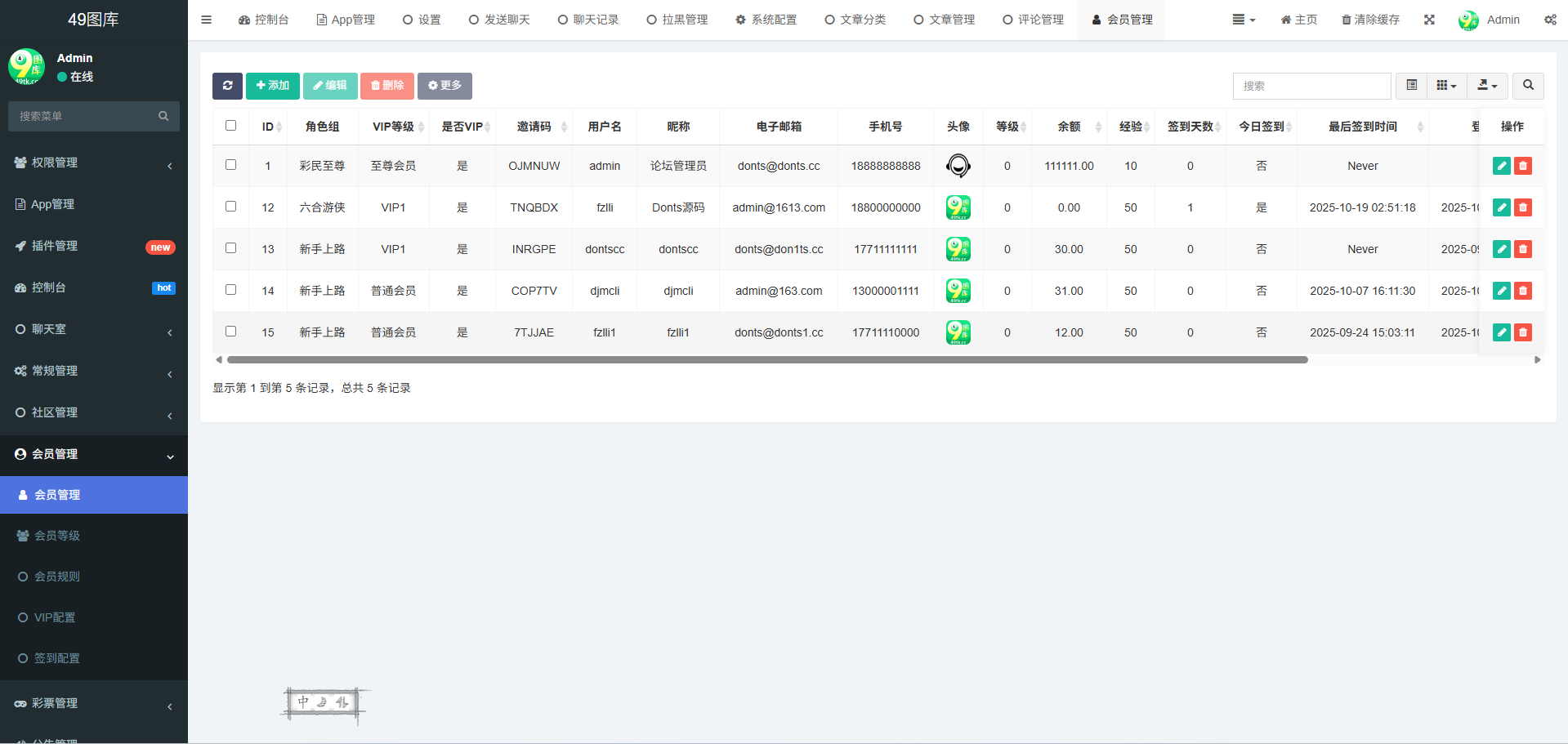Click the 清除缓存 link in header

tap(1370, 20)
